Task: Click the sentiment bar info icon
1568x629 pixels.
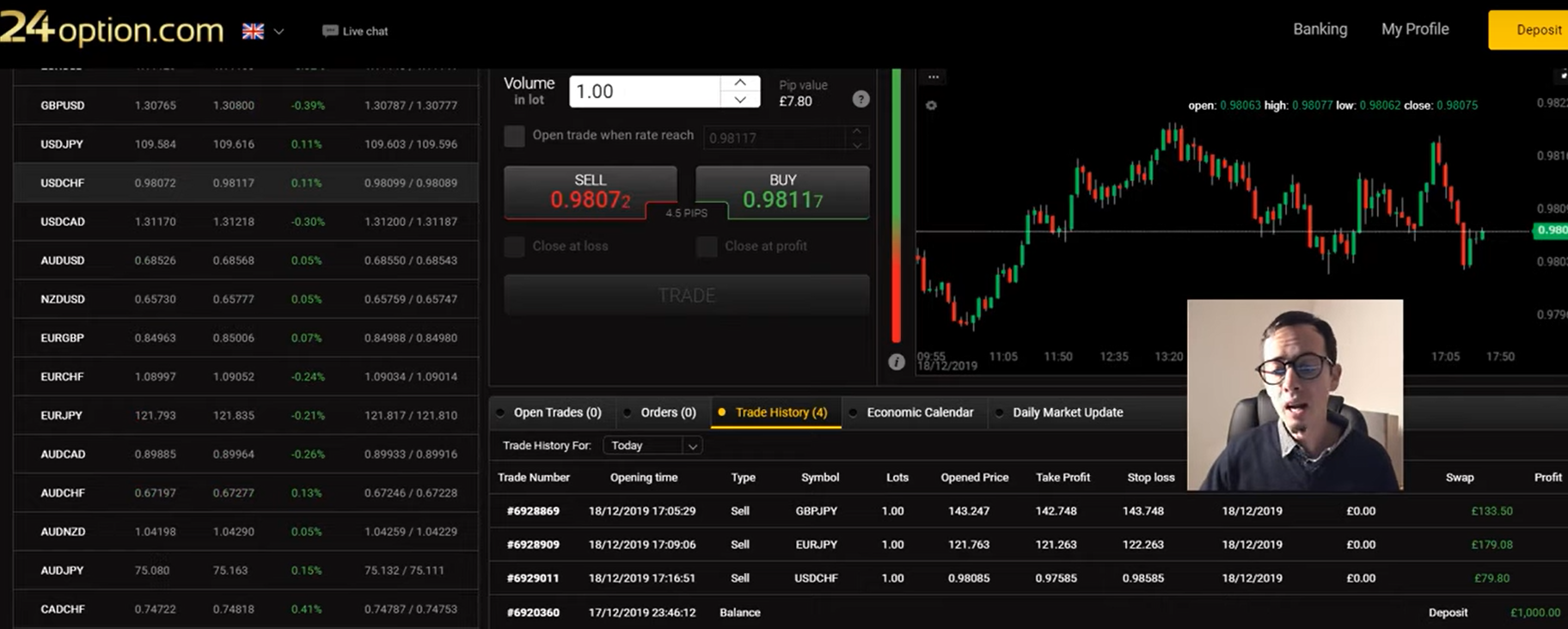Action: (896, 362)
